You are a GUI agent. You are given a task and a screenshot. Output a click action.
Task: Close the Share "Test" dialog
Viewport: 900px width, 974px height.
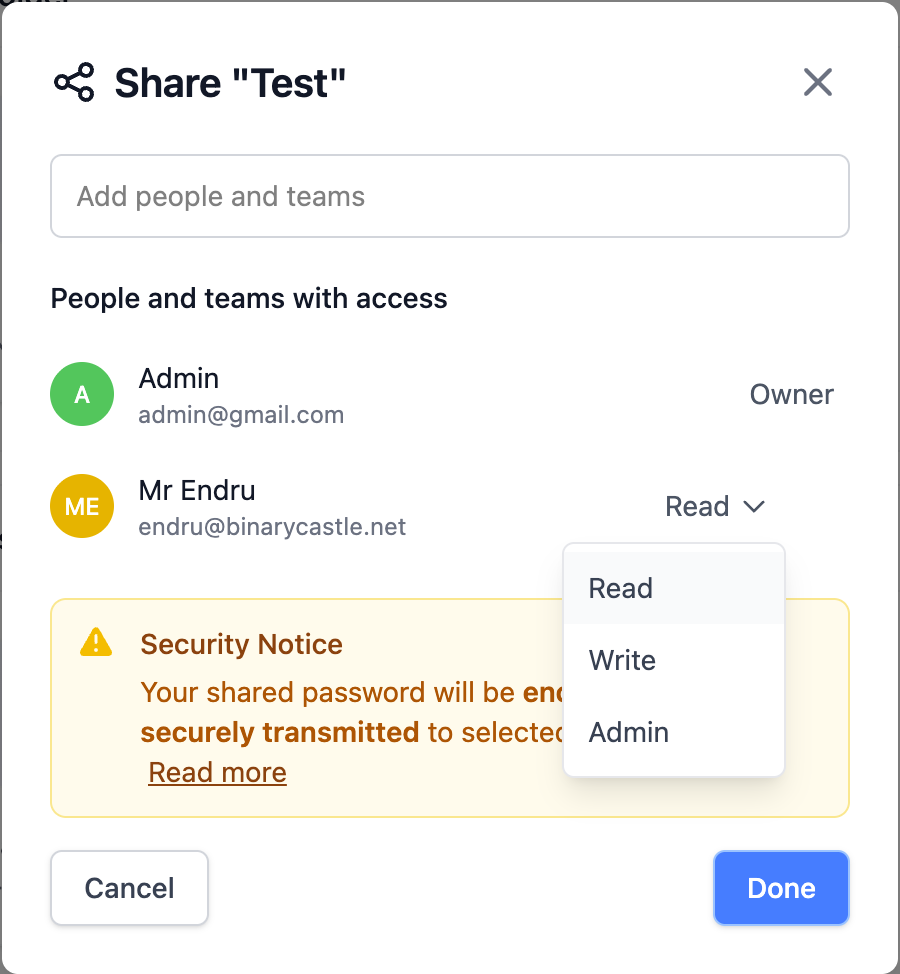click(818, 82)
